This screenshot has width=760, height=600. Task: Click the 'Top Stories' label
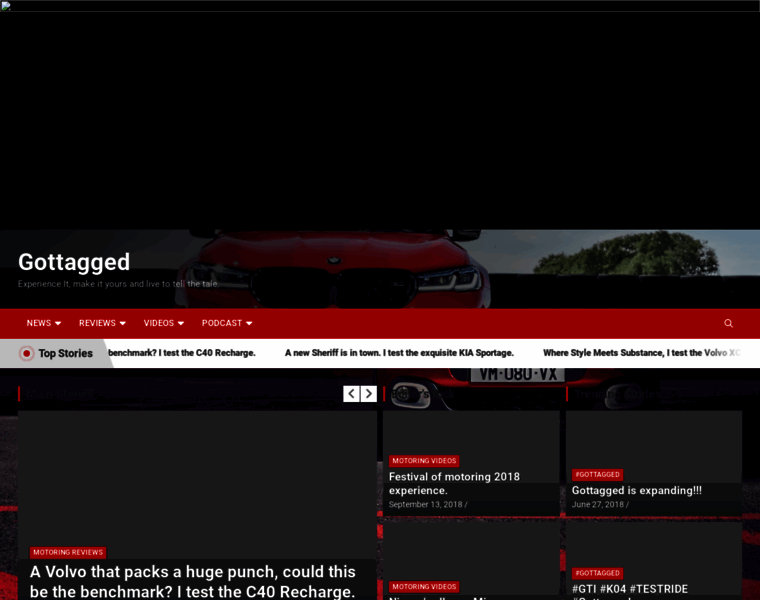65,353
